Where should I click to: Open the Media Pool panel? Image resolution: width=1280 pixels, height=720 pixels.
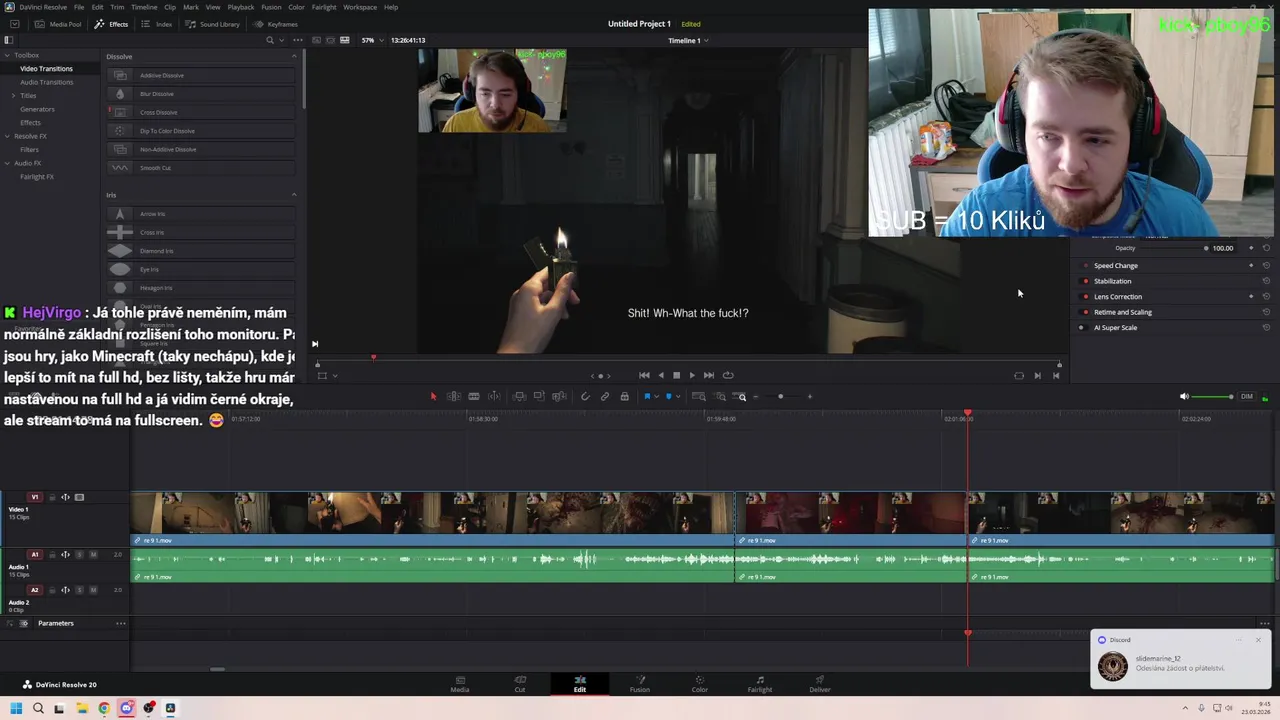[x=58, y=24]
